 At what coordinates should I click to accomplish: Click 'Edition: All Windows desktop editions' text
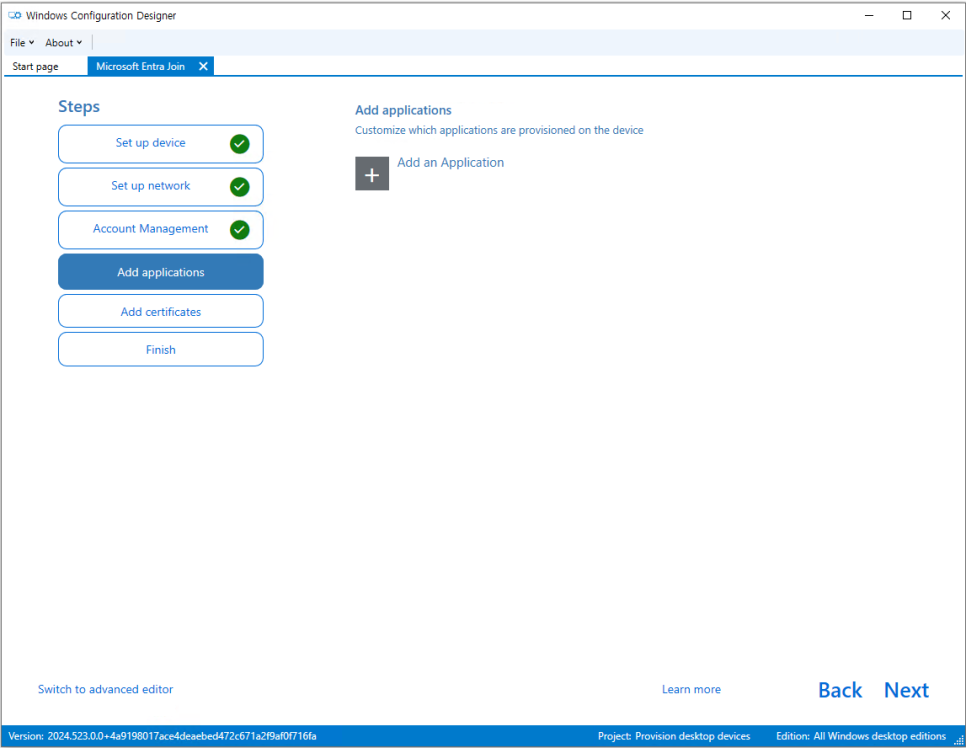coord(861,736)
